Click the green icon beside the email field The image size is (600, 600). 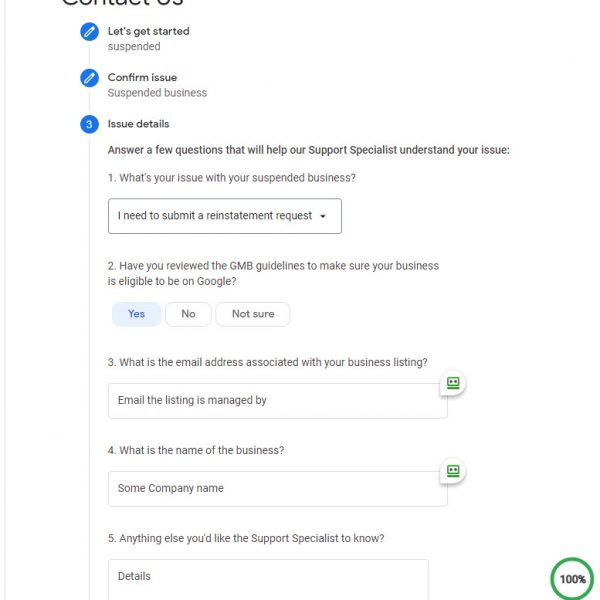pyautogui.click(x=453, y=383)
